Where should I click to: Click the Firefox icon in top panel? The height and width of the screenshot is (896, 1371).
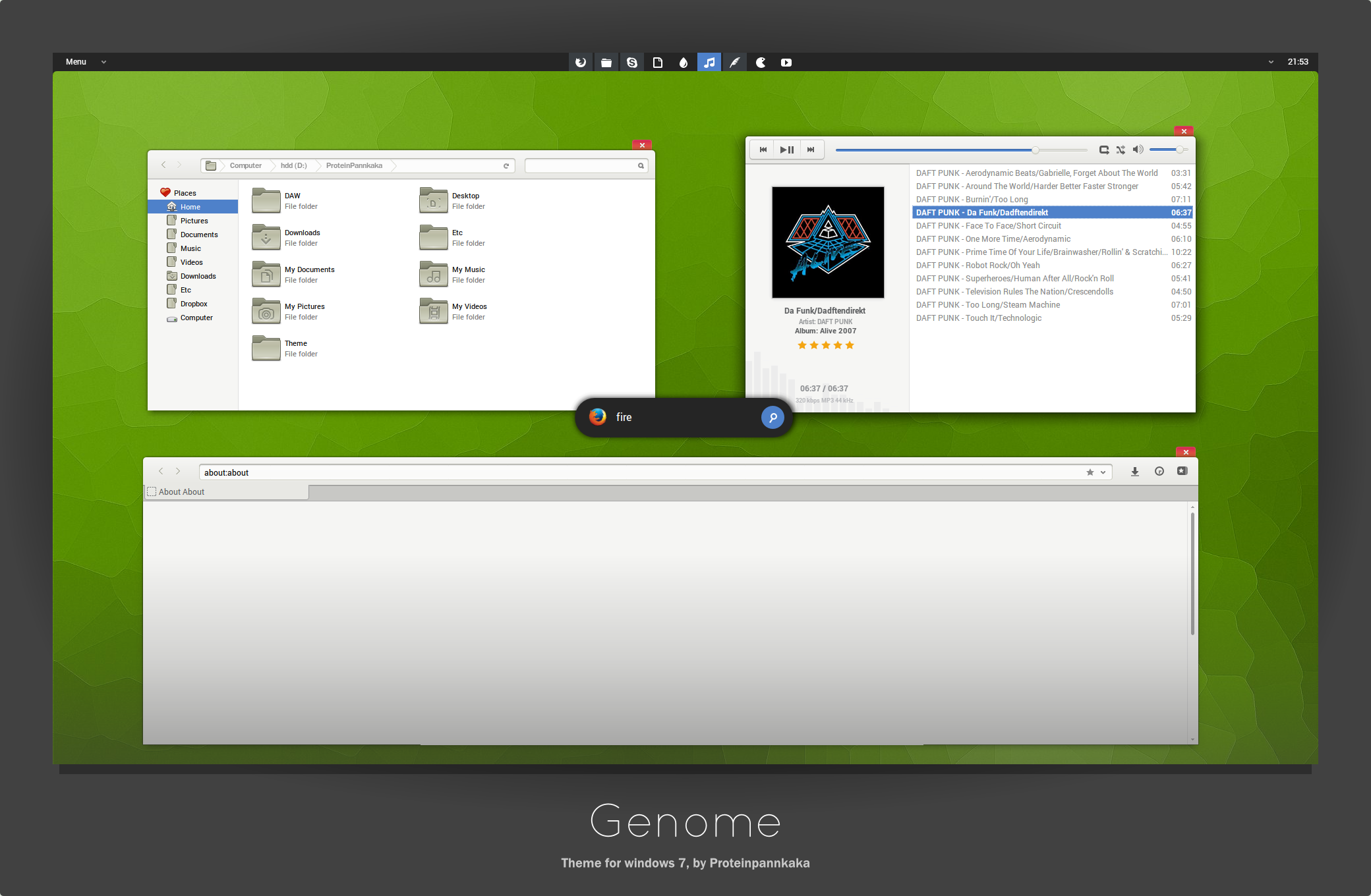[580, 63]
